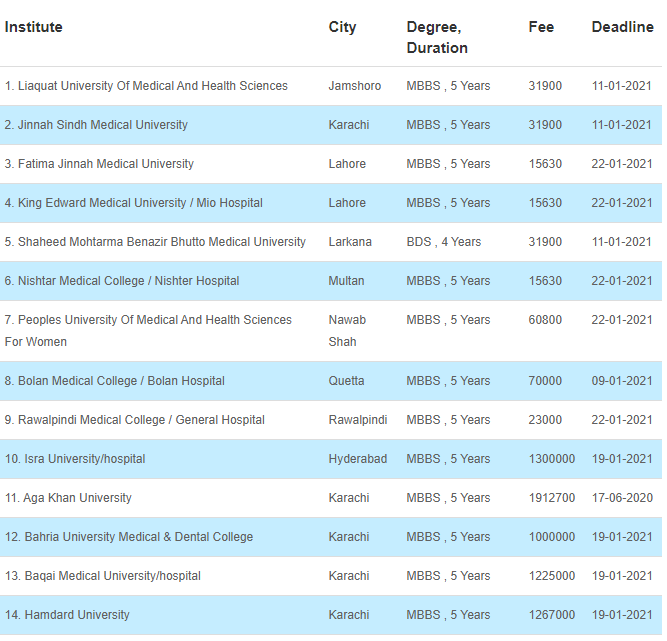Select the Multan city cell

point(346,281)
